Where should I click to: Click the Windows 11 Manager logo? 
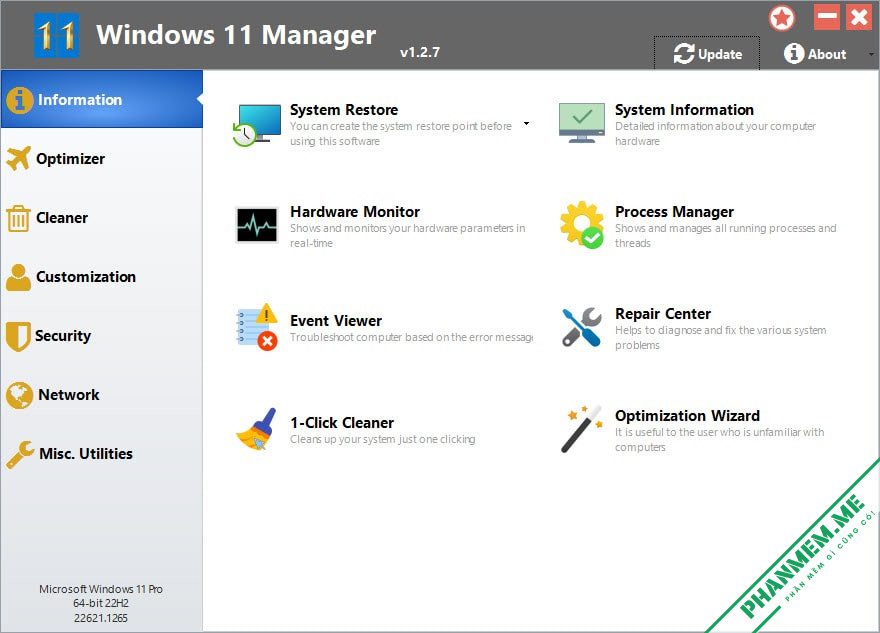(x=56, y=36)
